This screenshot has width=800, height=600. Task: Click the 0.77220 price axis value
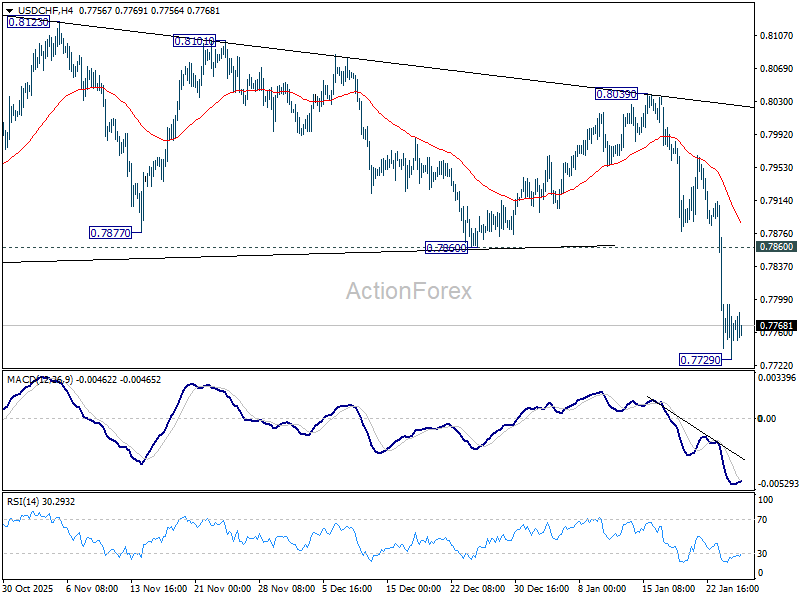tap(777, 365)
